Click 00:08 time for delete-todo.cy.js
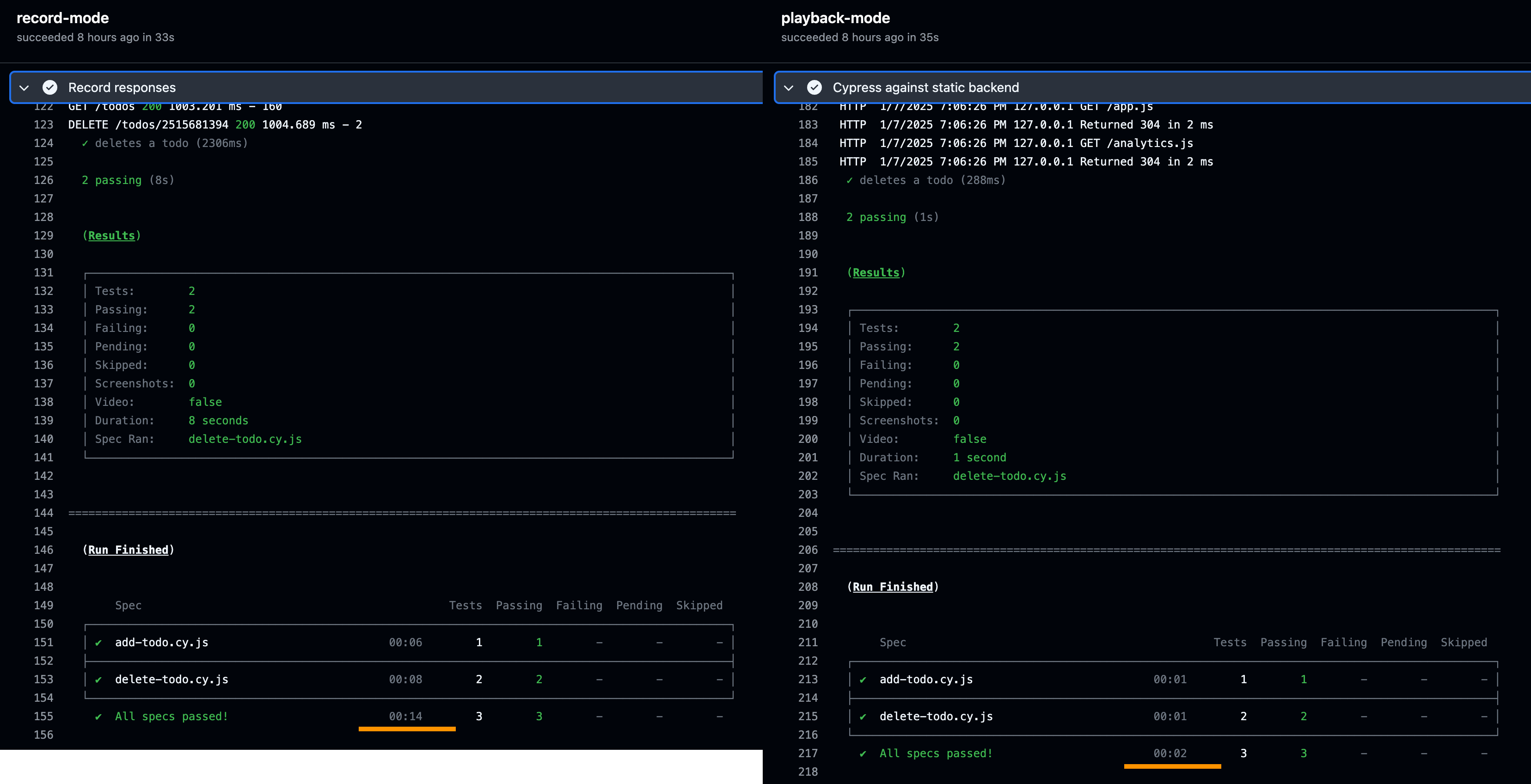This screenshot has width=1531, height=784. tap(405, 680)
